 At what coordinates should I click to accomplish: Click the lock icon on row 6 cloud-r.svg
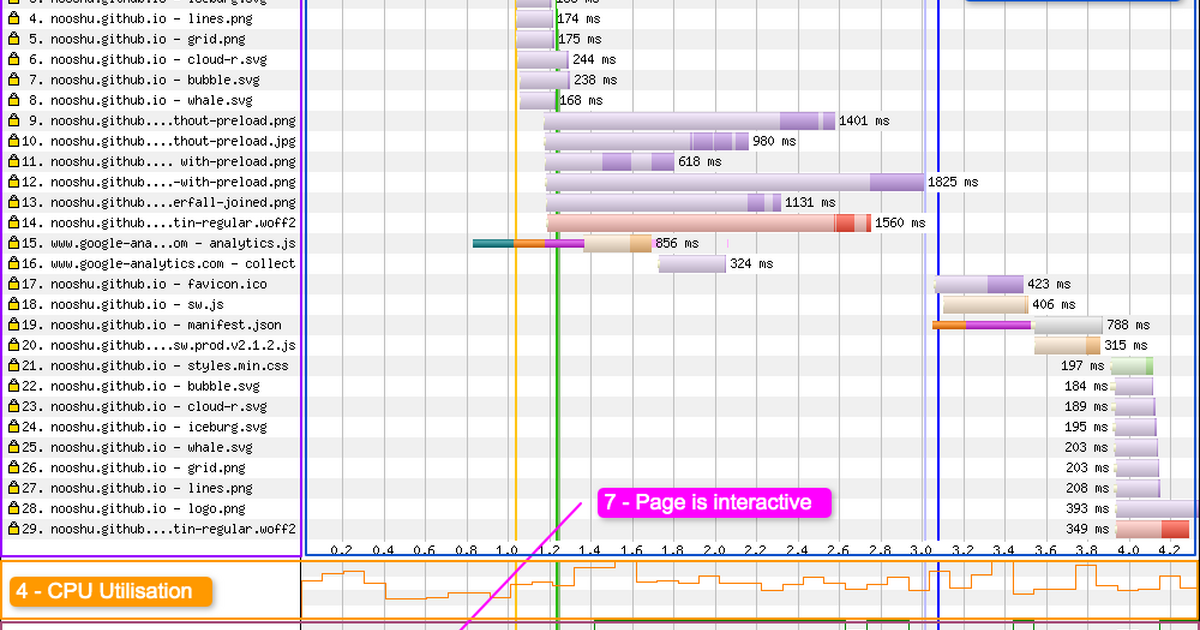coord(14,59)
